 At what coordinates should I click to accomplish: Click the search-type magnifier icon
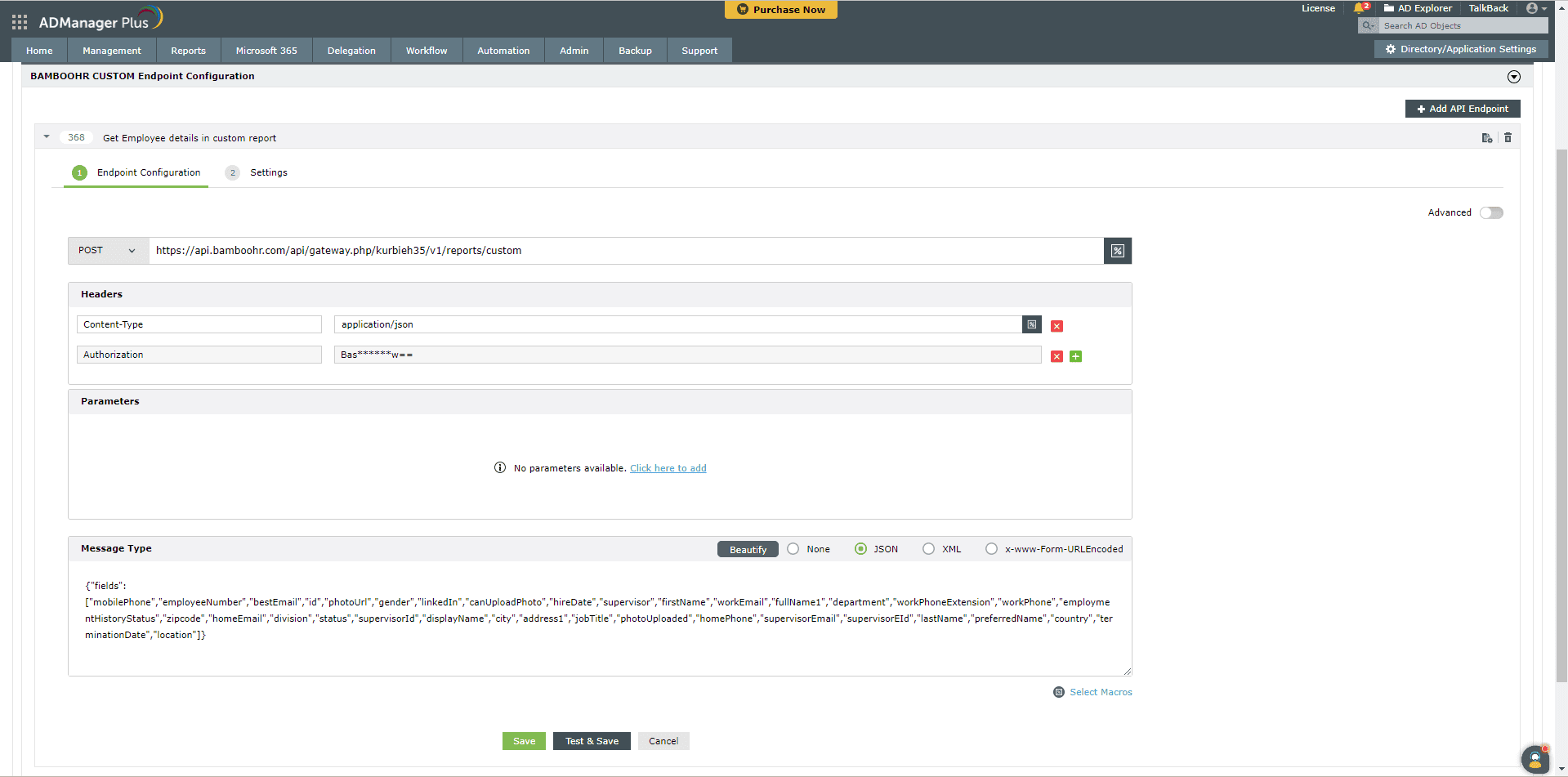click(x=1368, y=26)
